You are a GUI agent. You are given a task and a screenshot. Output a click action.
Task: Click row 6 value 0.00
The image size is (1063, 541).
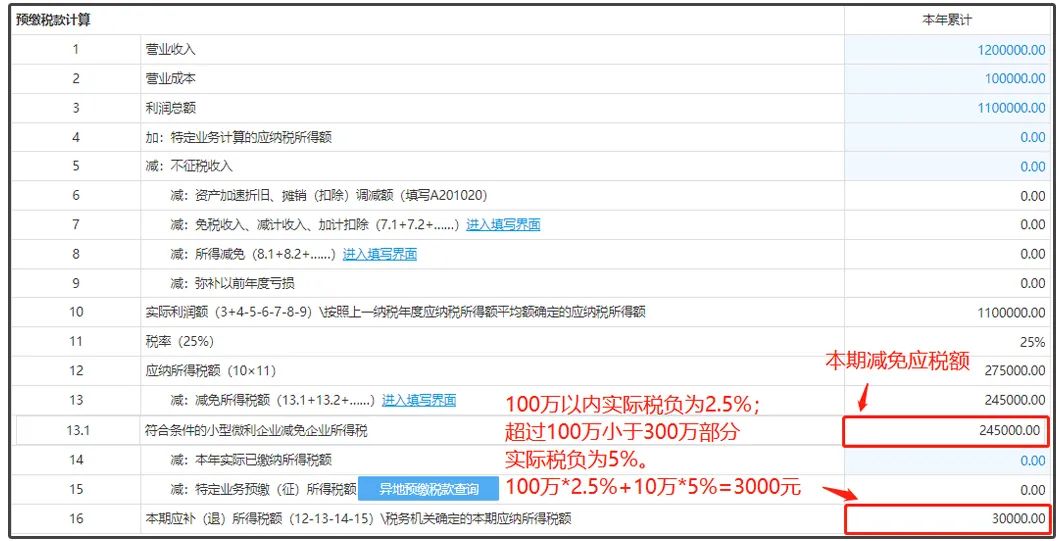(1033, 196)
